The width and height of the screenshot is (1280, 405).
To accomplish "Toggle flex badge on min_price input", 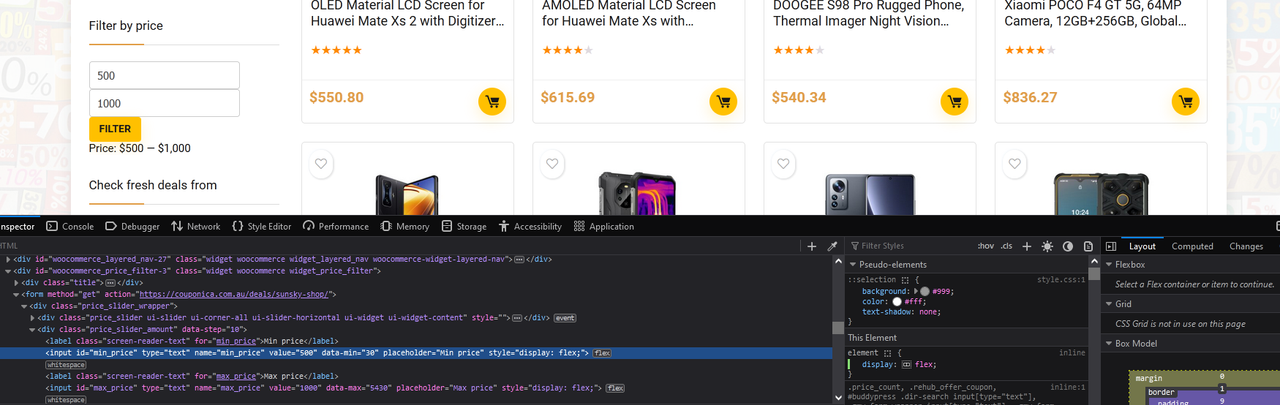I will click(x=602, y=353).
